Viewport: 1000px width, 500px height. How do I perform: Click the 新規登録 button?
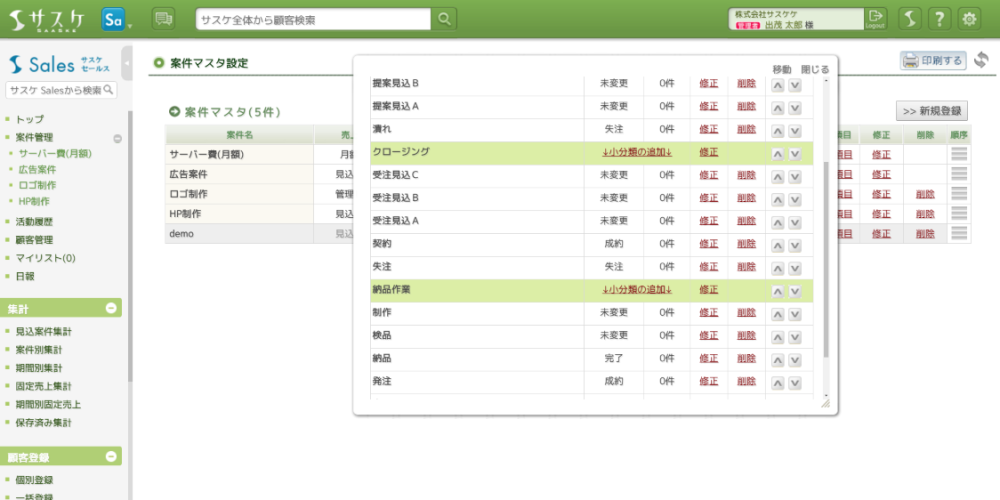[932, 111]
